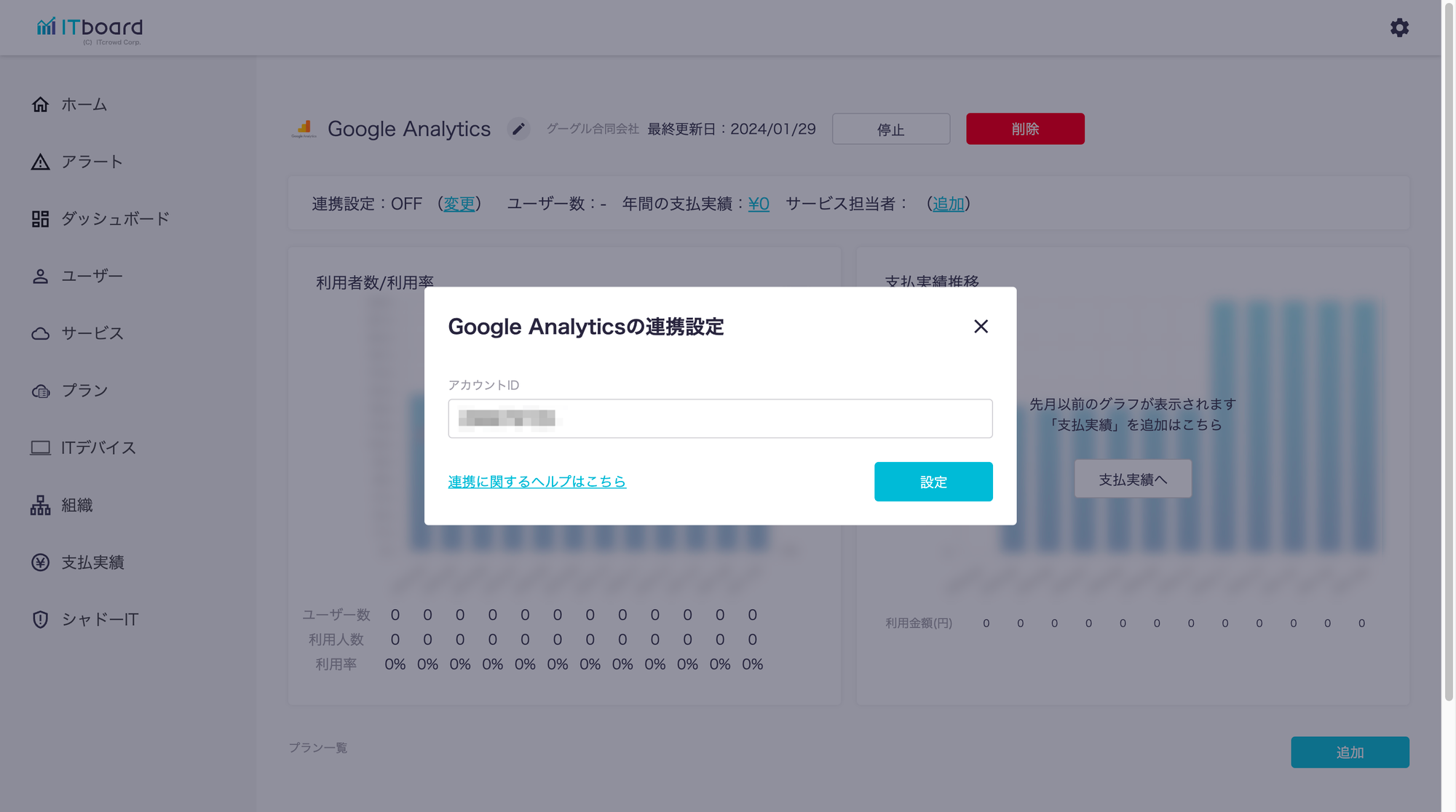Click the 変更 link next to 連携設定
Screen dimensions: 1456x812
click(x=459, y=204)
